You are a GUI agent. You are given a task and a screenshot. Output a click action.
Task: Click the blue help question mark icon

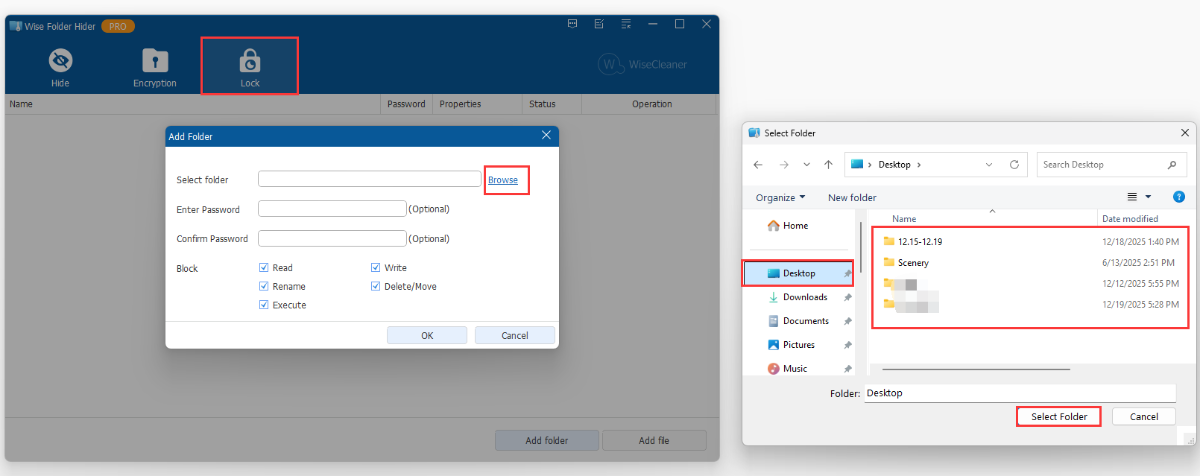[x=1178, y=197]
